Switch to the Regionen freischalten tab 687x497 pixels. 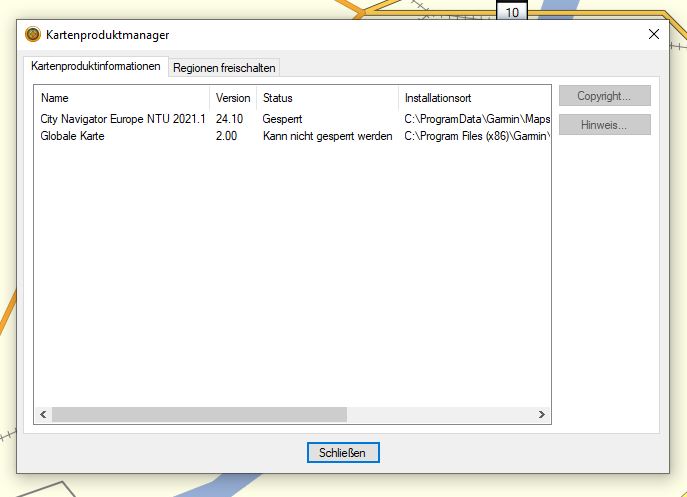(x=224, y=68)
